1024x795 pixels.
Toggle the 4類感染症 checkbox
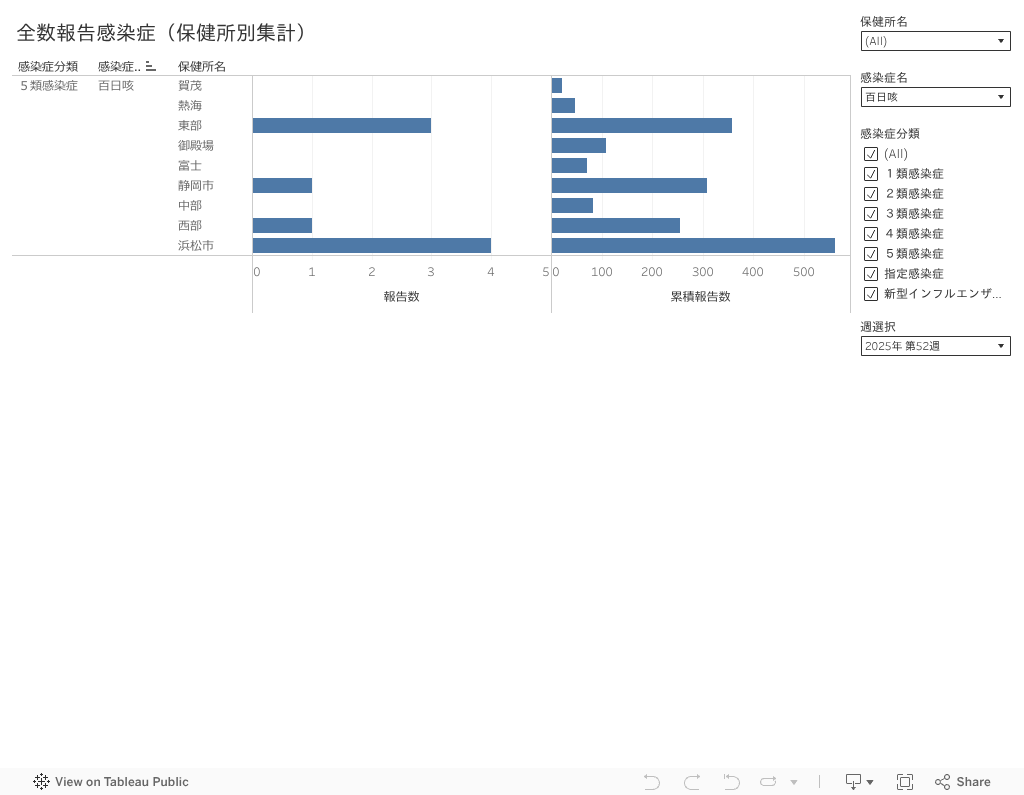click(x=871, y=234)
